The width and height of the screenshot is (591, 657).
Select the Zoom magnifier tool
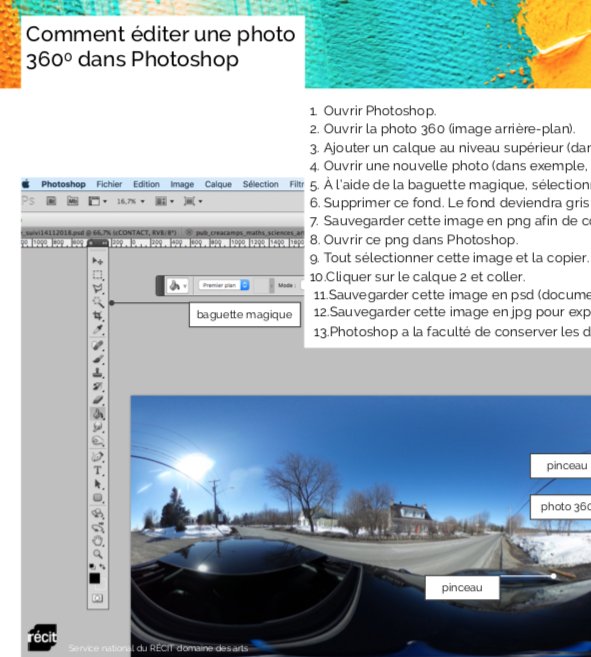point(98,554)
